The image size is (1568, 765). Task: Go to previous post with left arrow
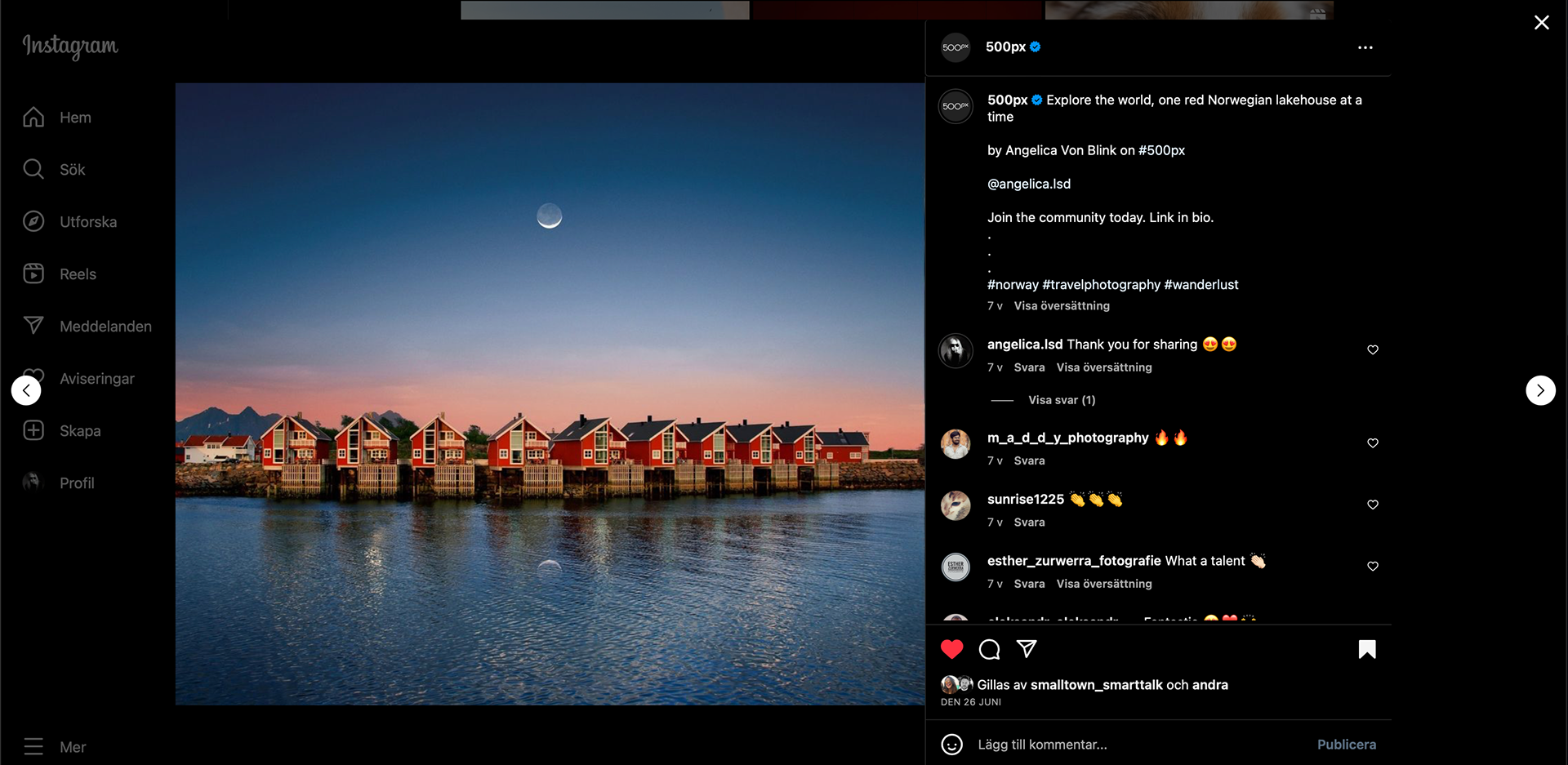tap(26, 390)
